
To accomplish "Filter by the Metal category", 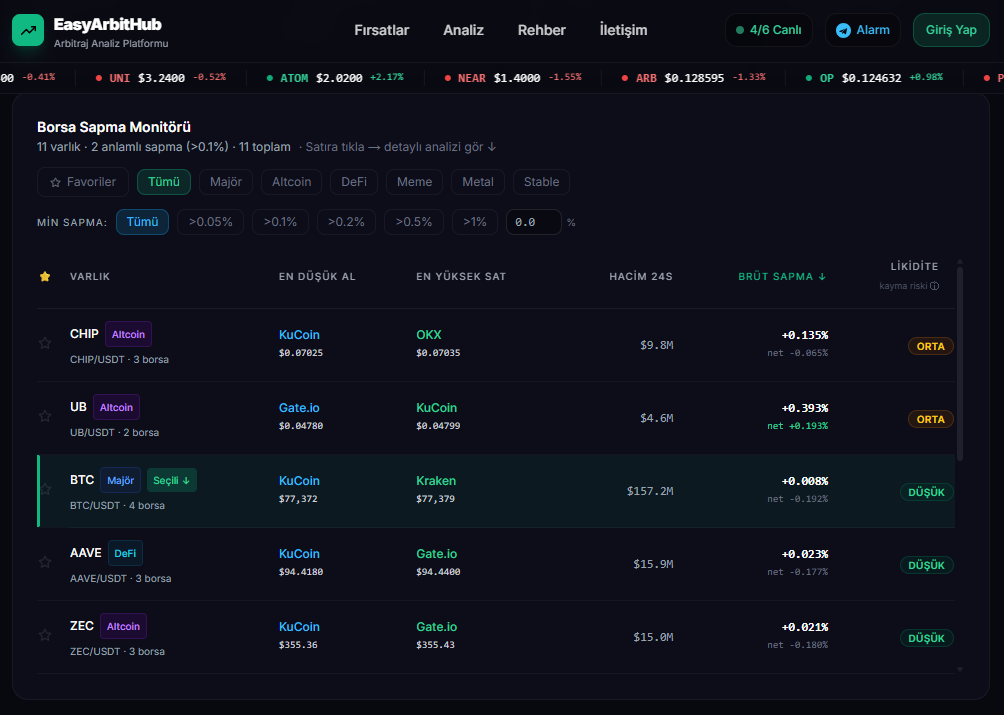I will point(478,182).
